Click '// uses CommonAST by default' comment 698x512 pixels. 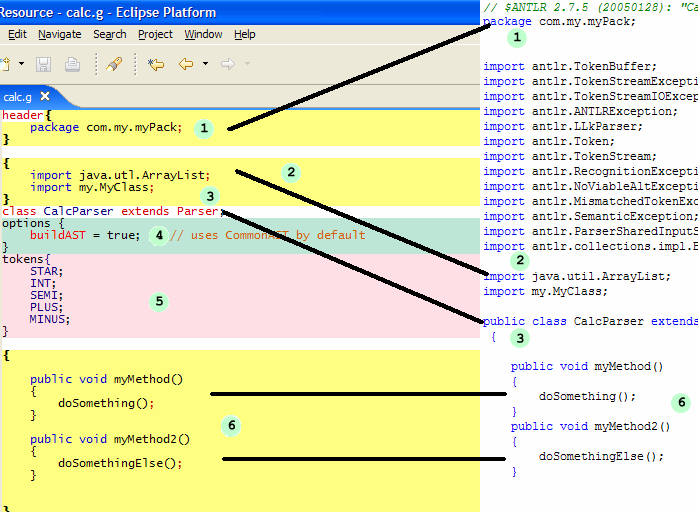[x=268, y=235]
